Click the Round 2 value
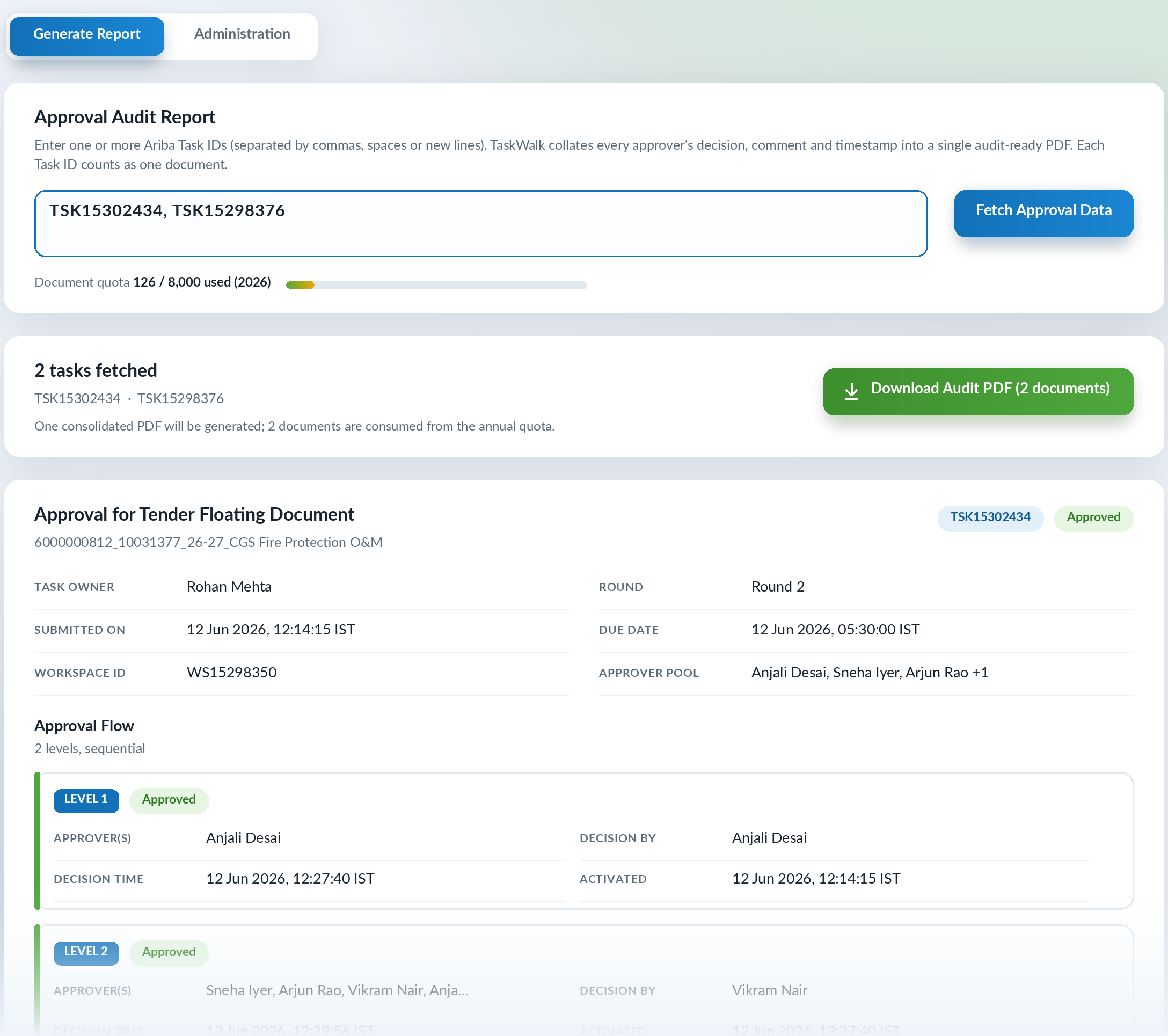The image size is (1168, 1036). click(778, 587)
